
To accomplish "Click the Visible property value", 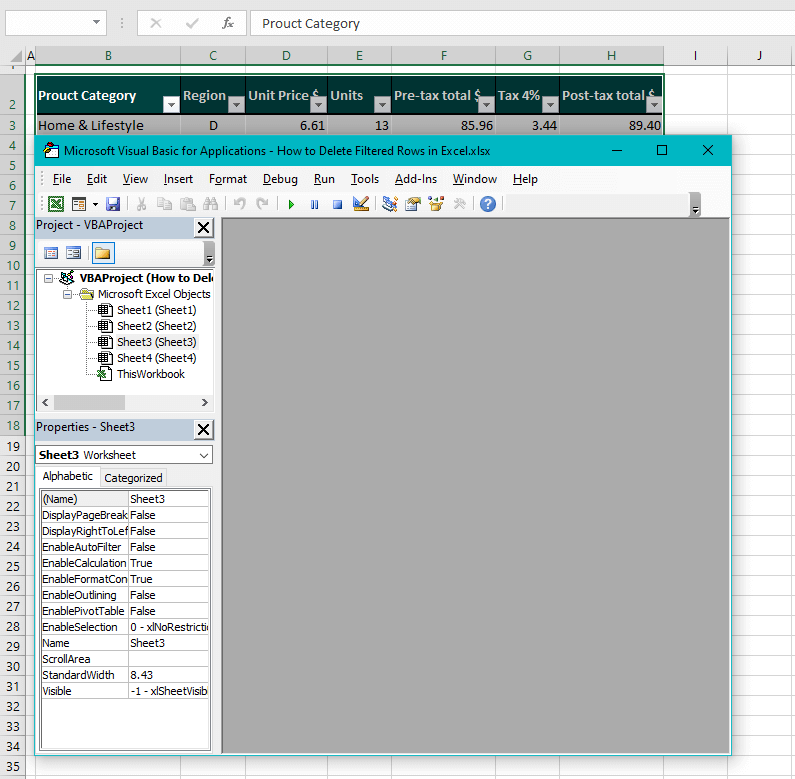I will click(x=168, y=691).
